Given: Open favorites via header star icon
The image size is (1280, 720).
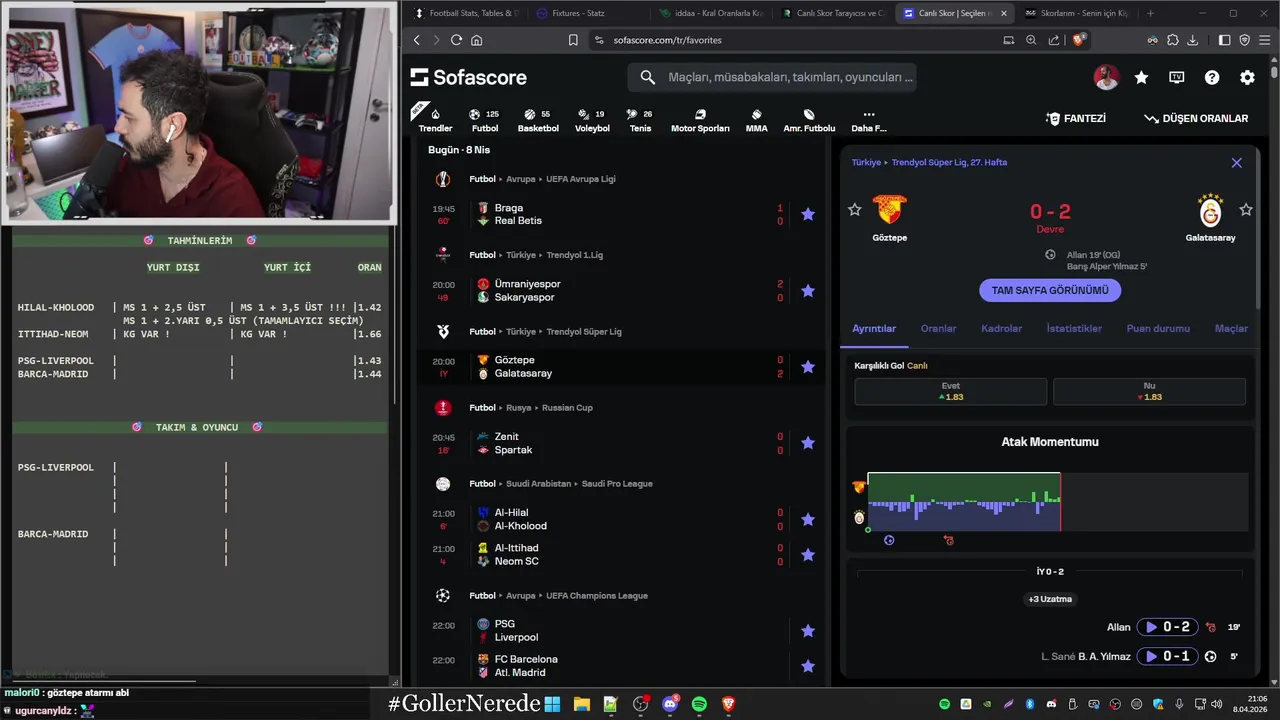Looking at the screenshot, I should point(1141,77).
